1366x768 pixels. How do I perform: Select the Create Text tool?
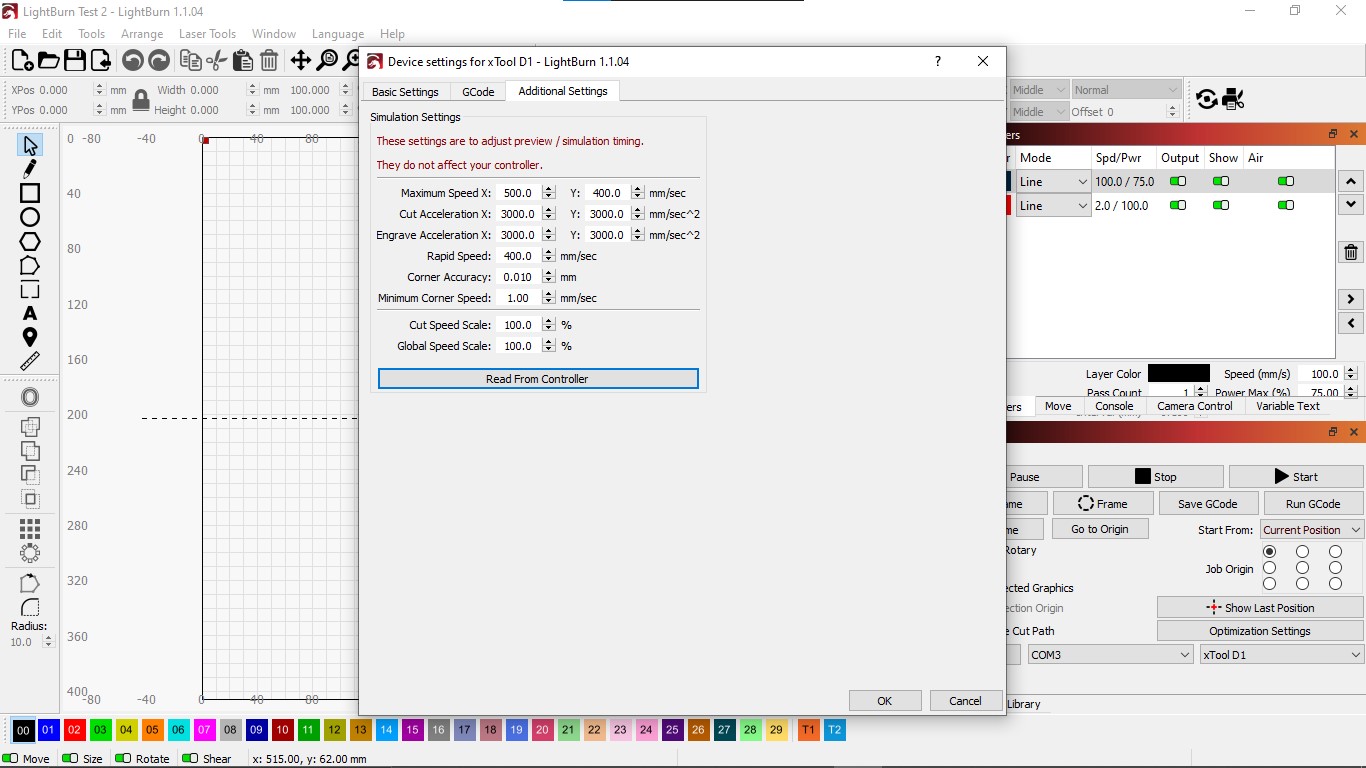(30, 313)
